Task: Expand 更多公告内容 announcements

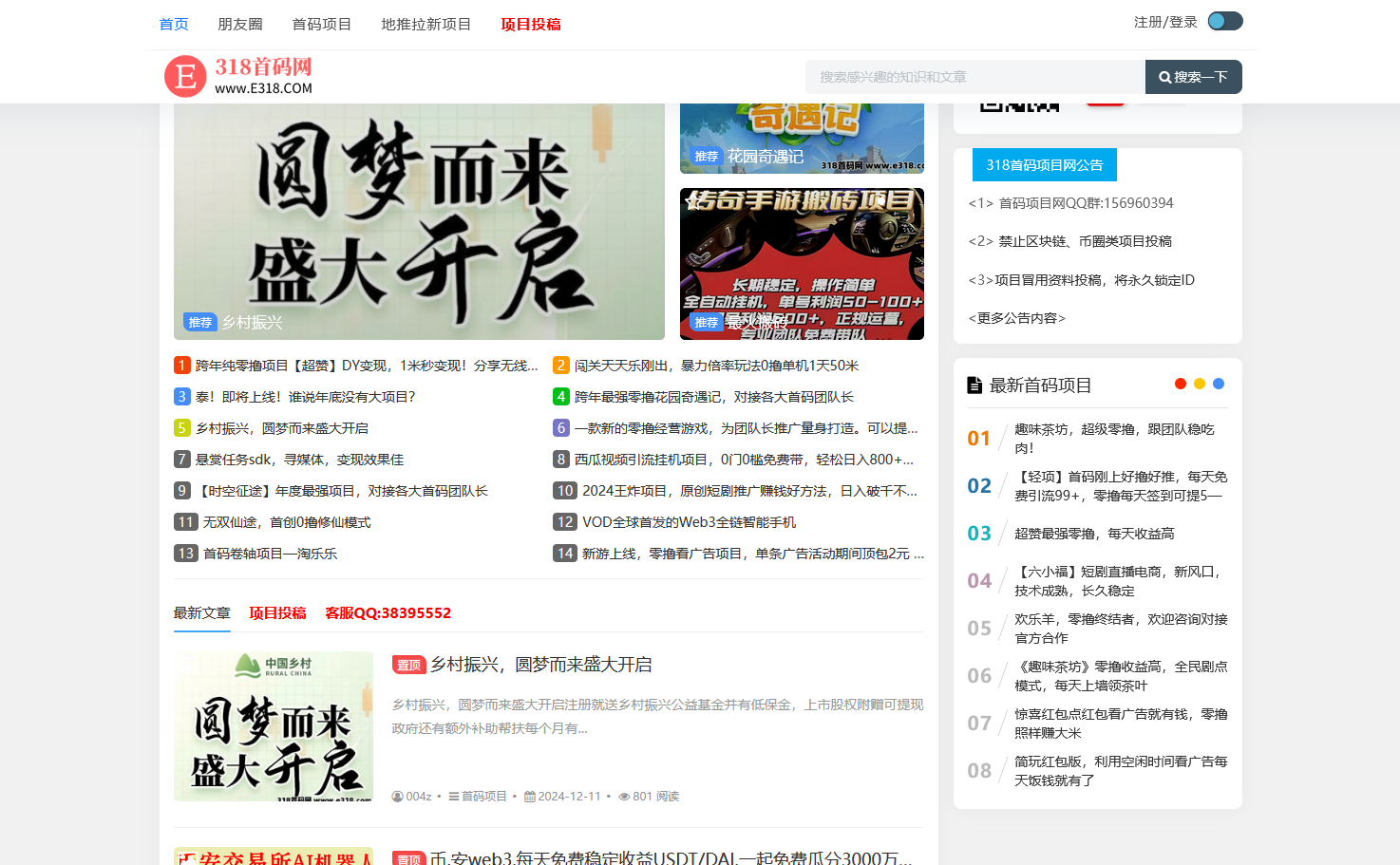Action: 1016,318
